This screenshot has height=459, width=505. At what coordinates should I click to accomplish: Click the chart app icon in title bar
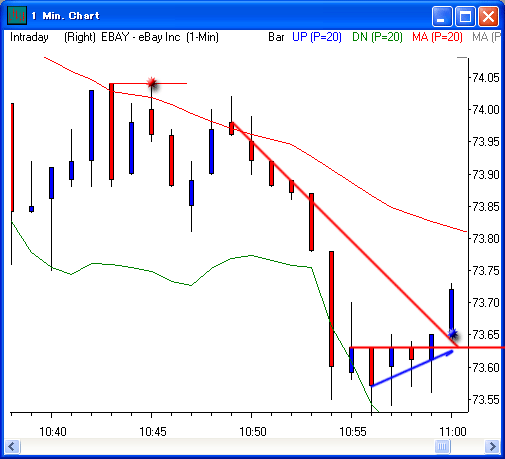[17, 16]
